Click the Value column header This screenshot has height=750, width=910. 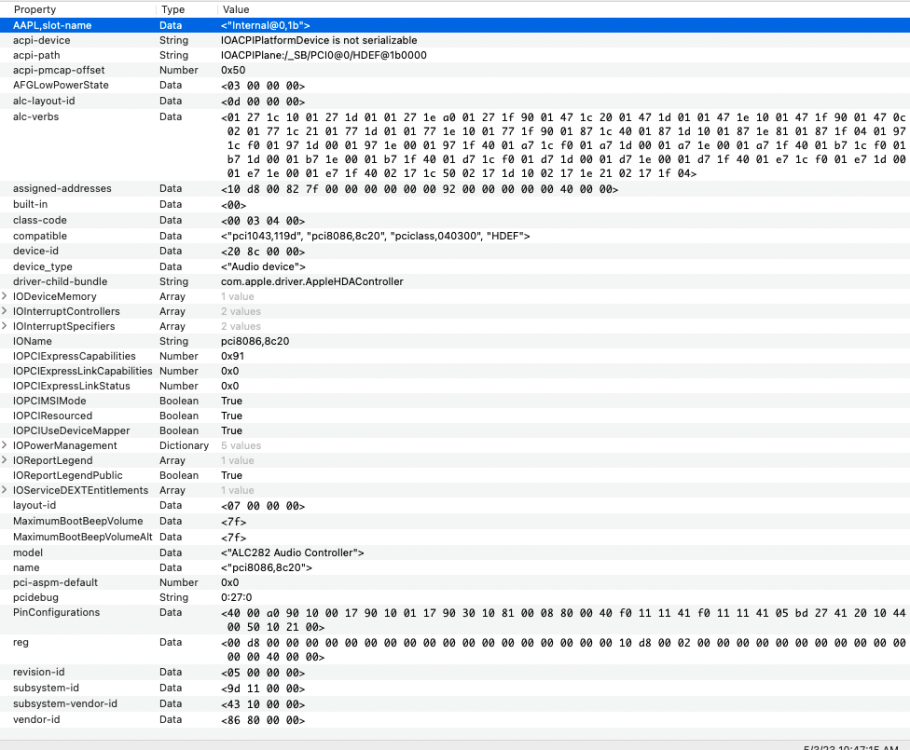[x=563, y=9]
